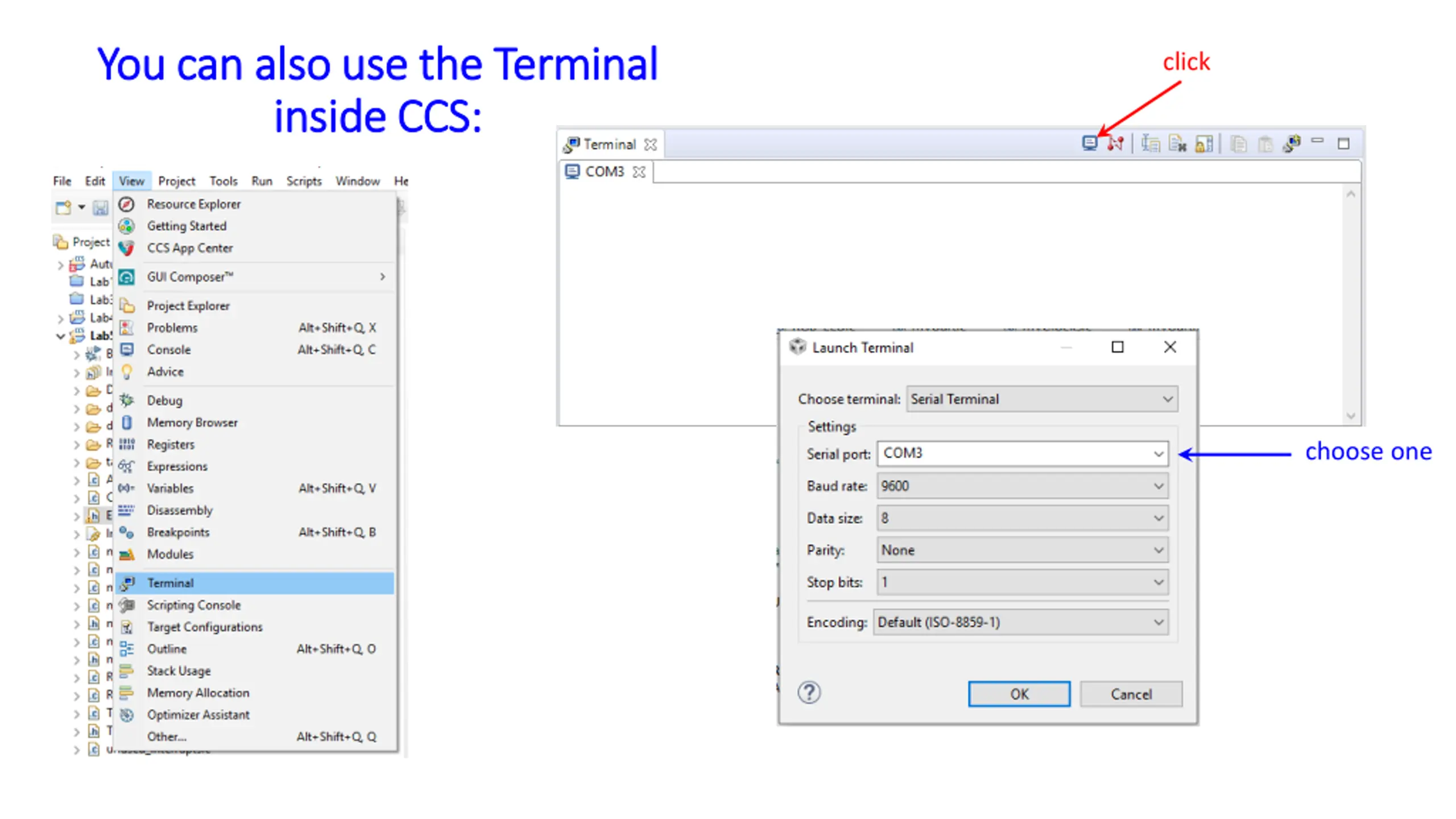Image resolution: width=1456 pixels, height=819 pixels.
Task: Click Cancel in Launch Terminal dialog
Action: click(1131, 694)
